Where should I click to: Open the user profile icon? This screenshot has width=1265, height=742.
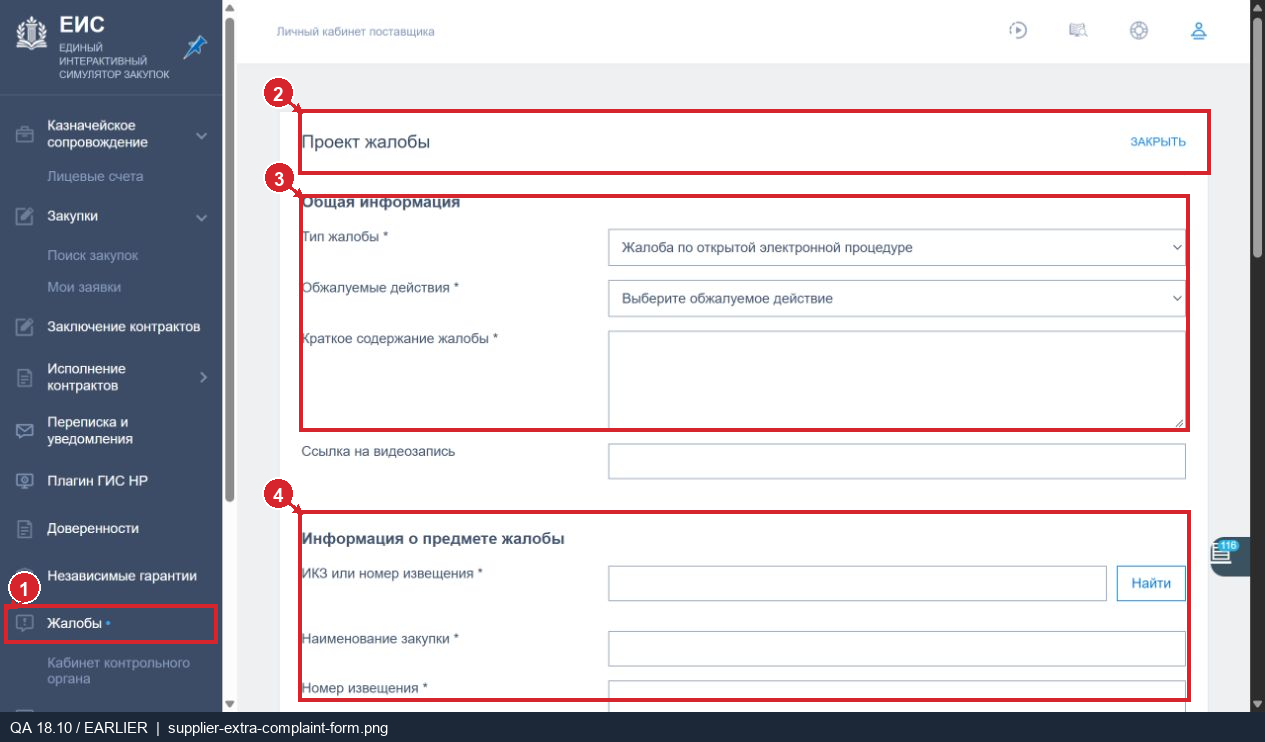click(x=1198, y=30)
